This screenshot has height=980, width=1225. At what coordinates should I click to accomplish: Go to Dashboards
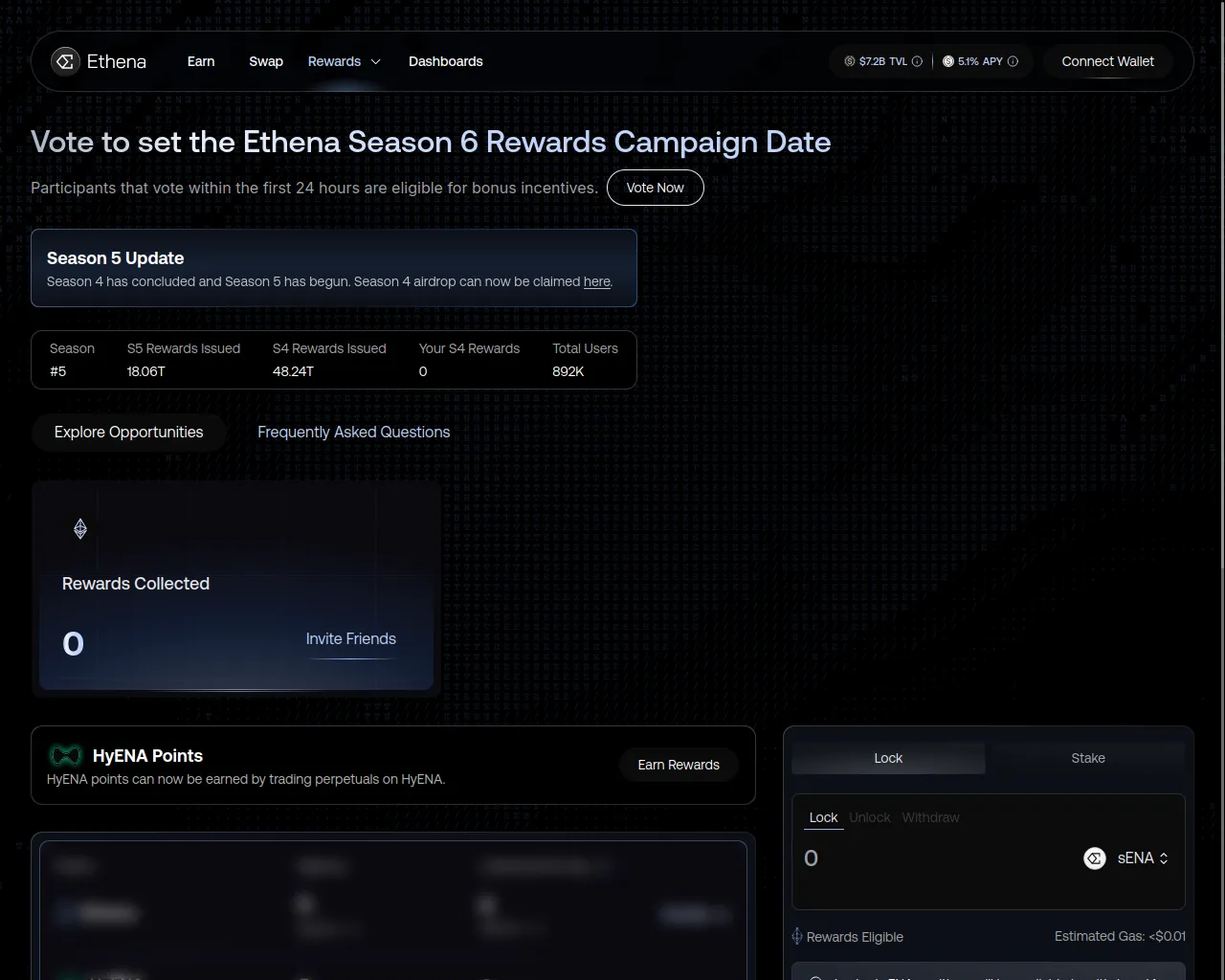point(446,61)
